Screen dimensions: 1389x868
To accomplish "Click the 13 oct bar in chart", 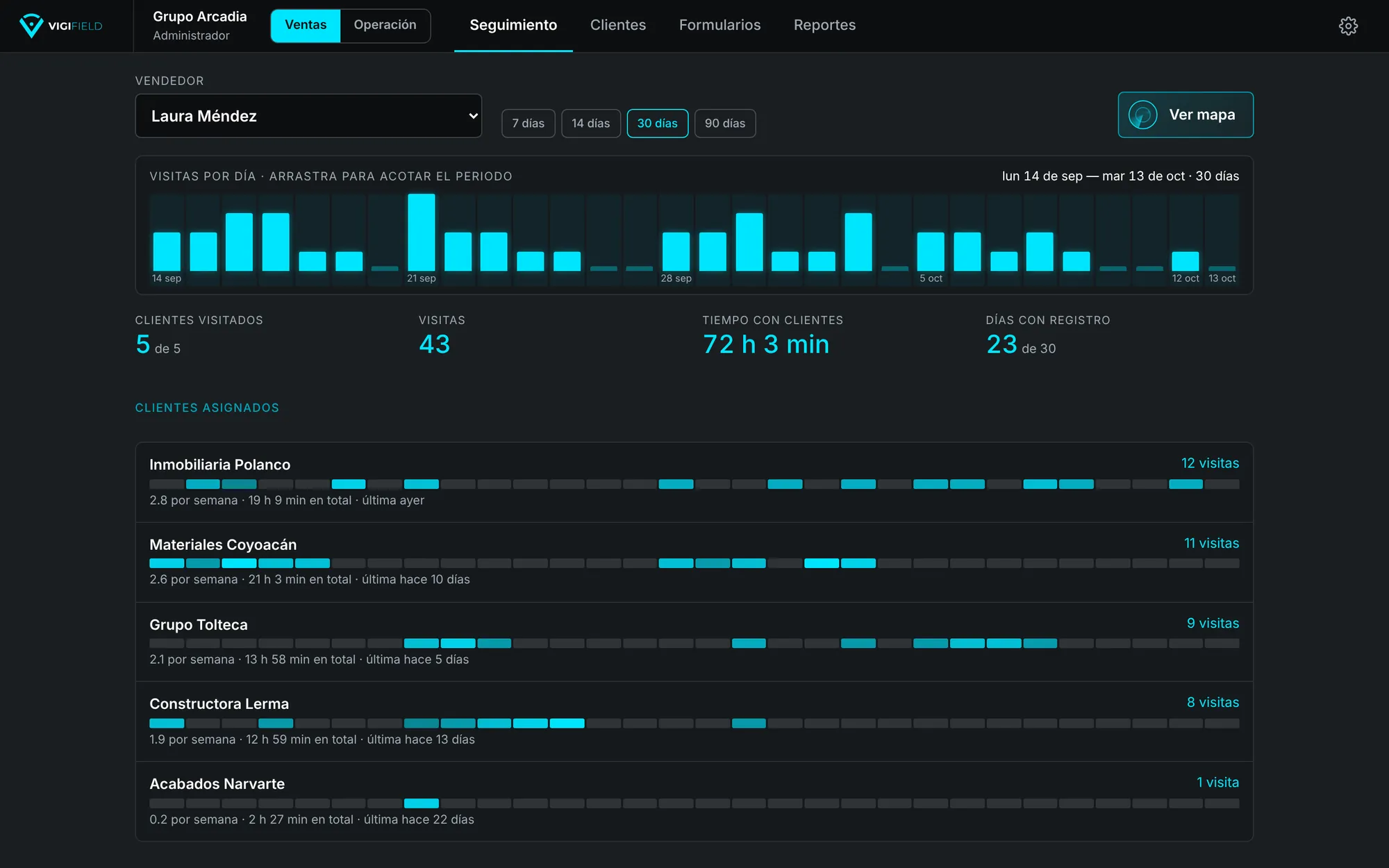I will [1222, 268].
